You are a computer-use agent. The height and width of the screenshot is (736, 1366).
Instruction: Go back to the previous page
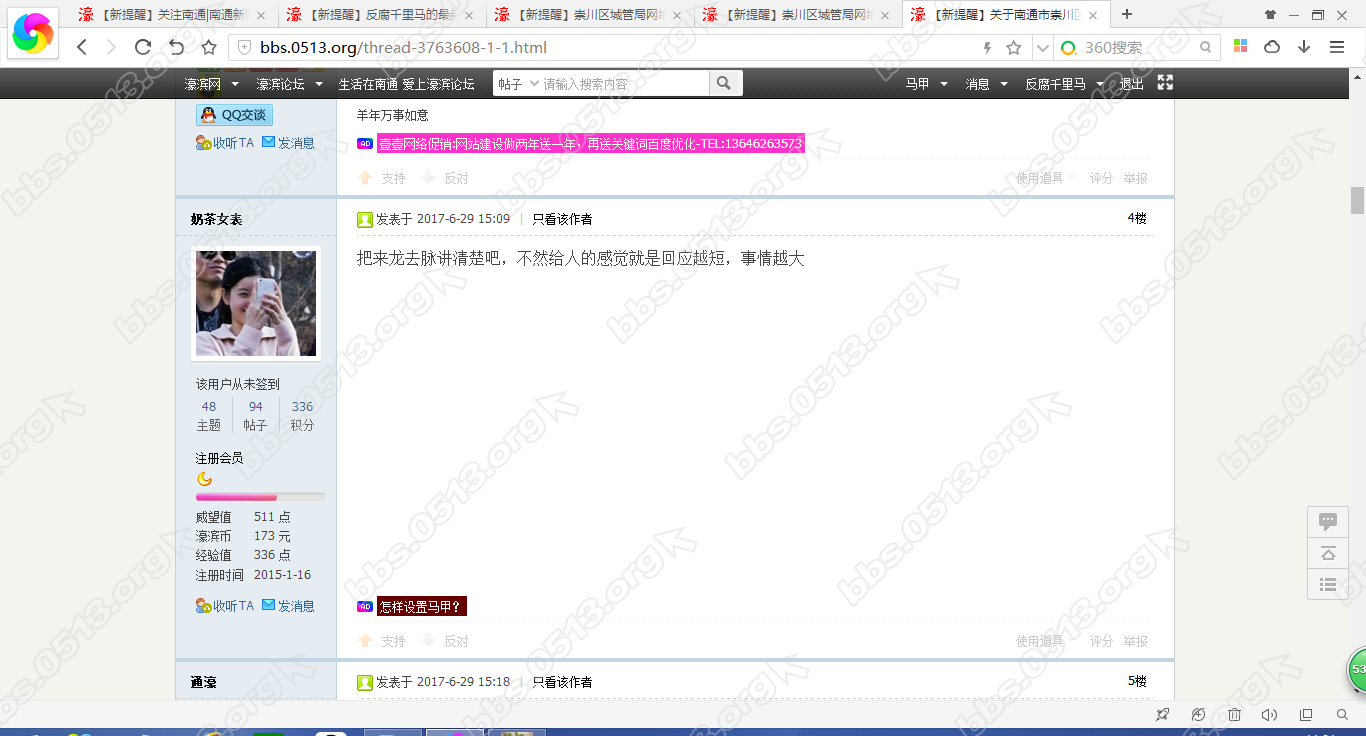(x=82, y=47)
